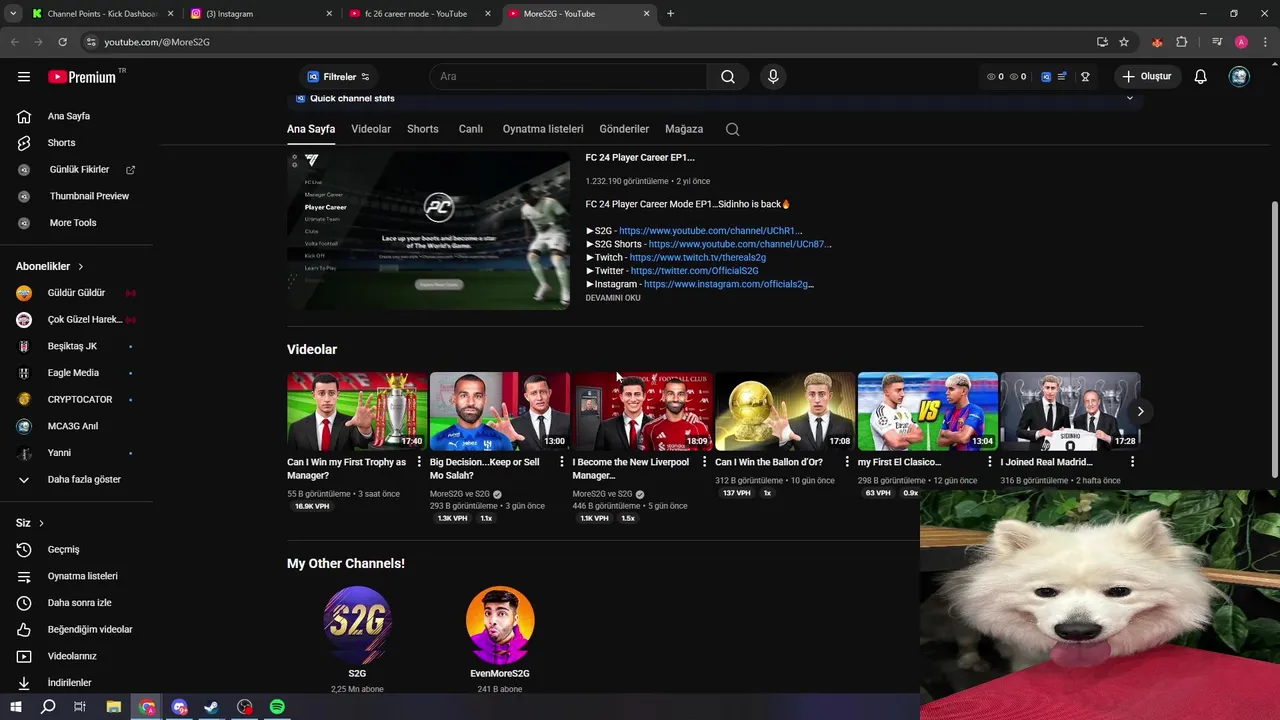Image resolution: width=1280 pixels, height=720 pixels.
Task: Open the Twitch link in the description
Action: tap(698, 258)
